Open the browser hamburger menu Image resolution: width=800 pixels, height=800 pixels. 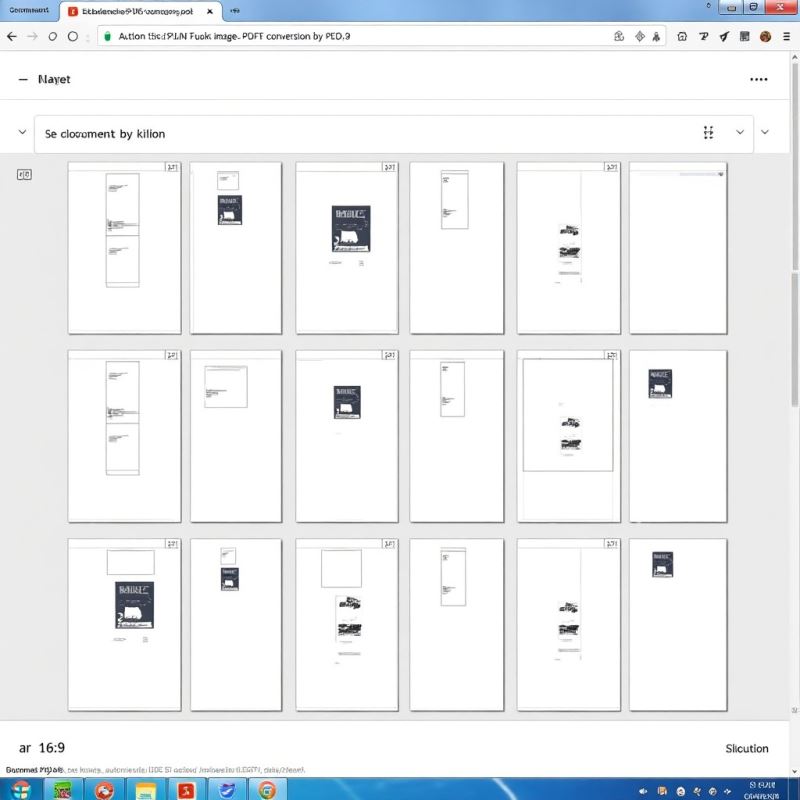pos(787,36)
